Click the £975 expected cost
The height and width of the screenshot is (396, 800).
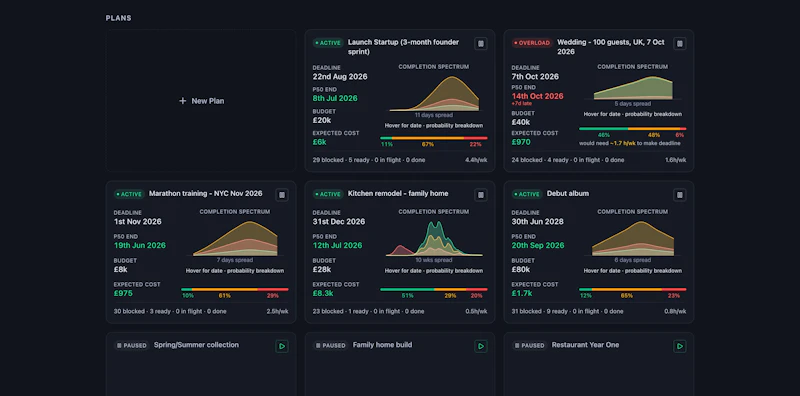pos(123,293)
